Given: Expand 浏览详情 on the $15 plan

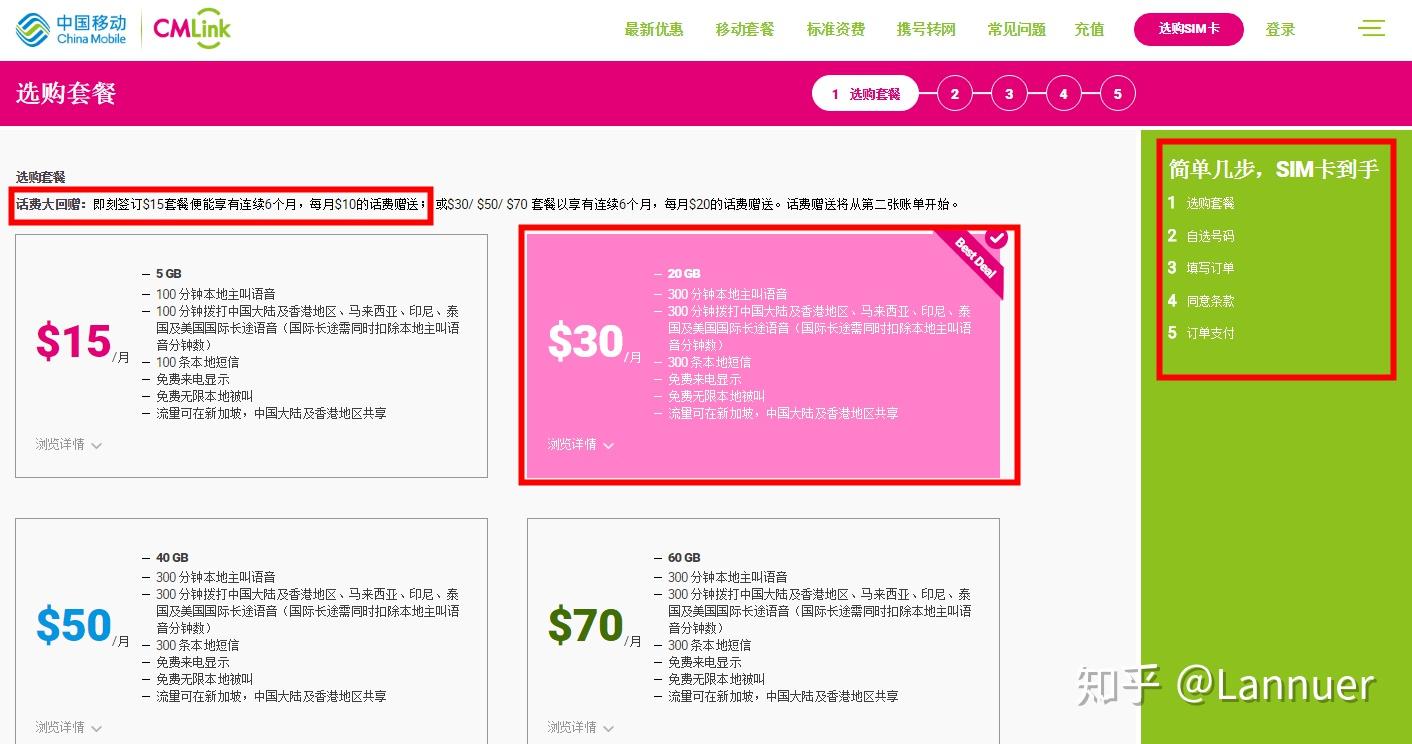Looking at the screenshot, I should [x=69, y=444].
